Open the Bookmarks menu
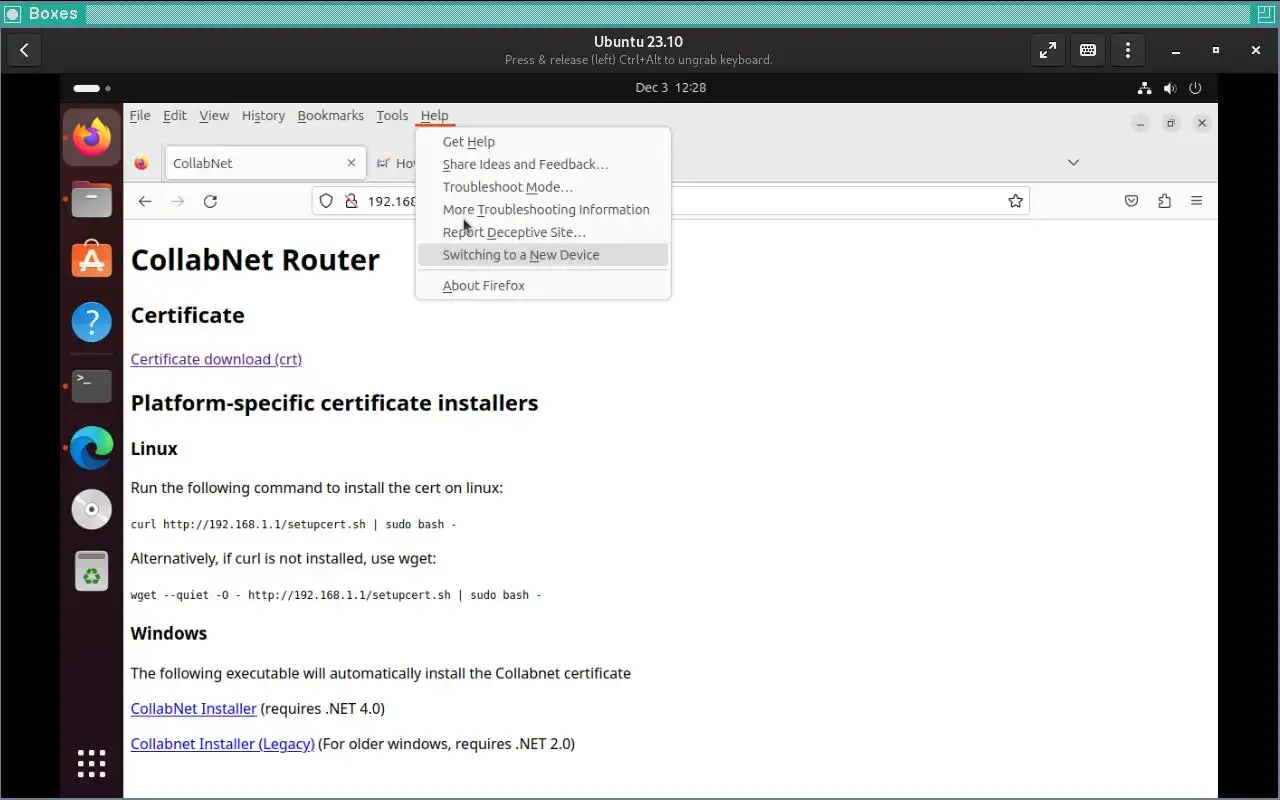Viewport: 1280px width, 800px height. [330, 115]
